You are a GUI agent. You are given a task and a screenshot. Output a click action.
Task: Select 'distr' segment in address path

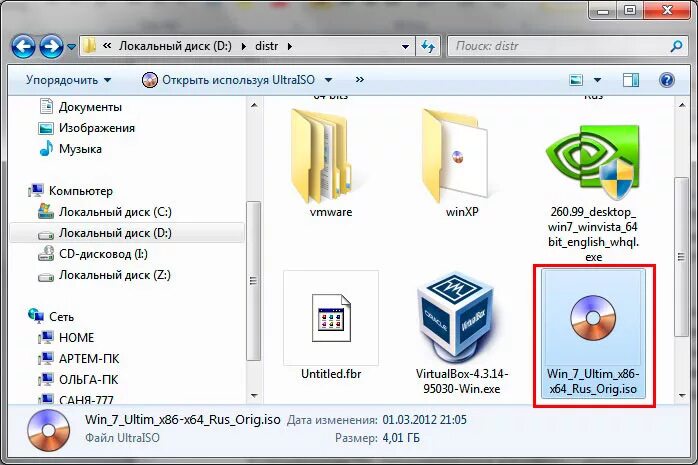click(267, 46)
